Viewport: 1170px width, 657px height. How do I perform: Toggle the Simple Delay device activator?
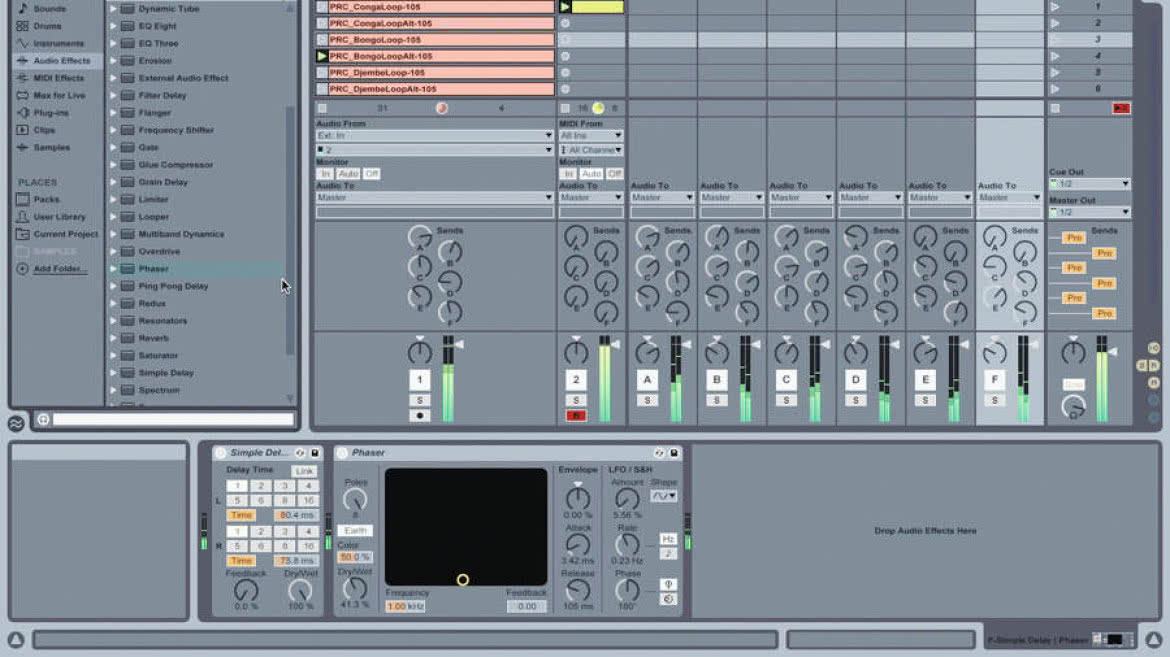click(x=221, y=453)
